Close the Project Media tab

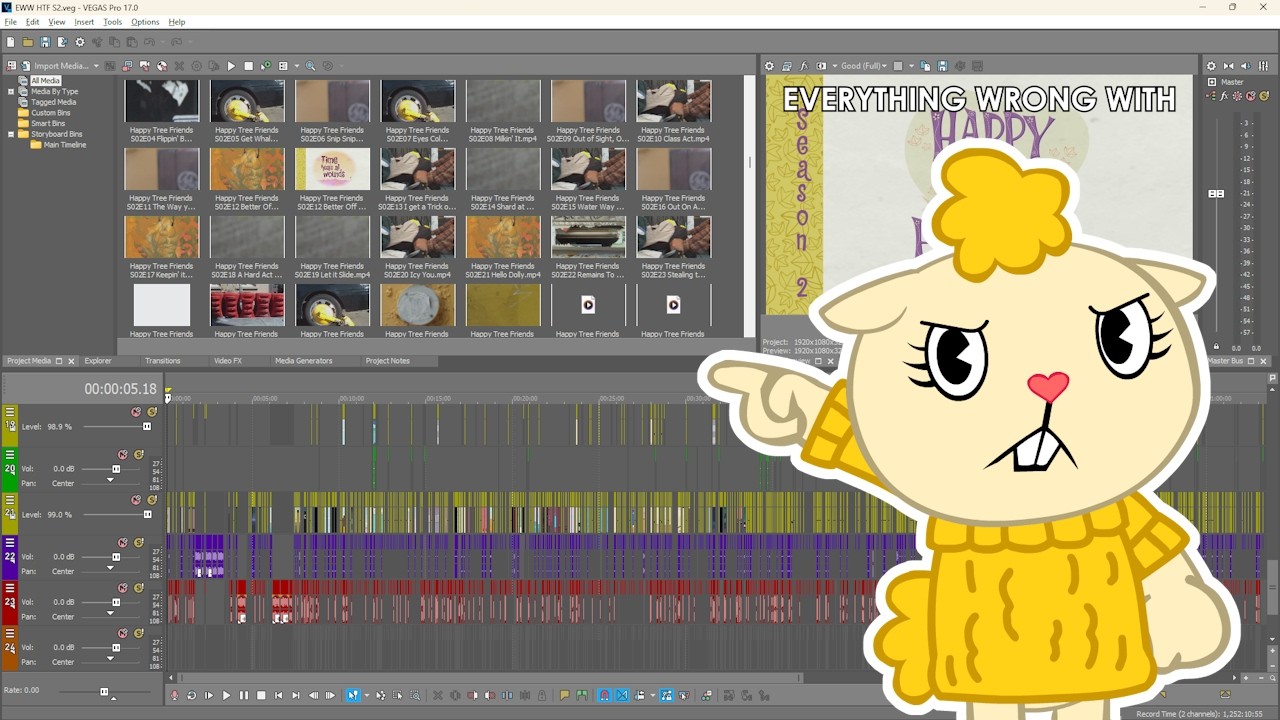pos(71,361)
